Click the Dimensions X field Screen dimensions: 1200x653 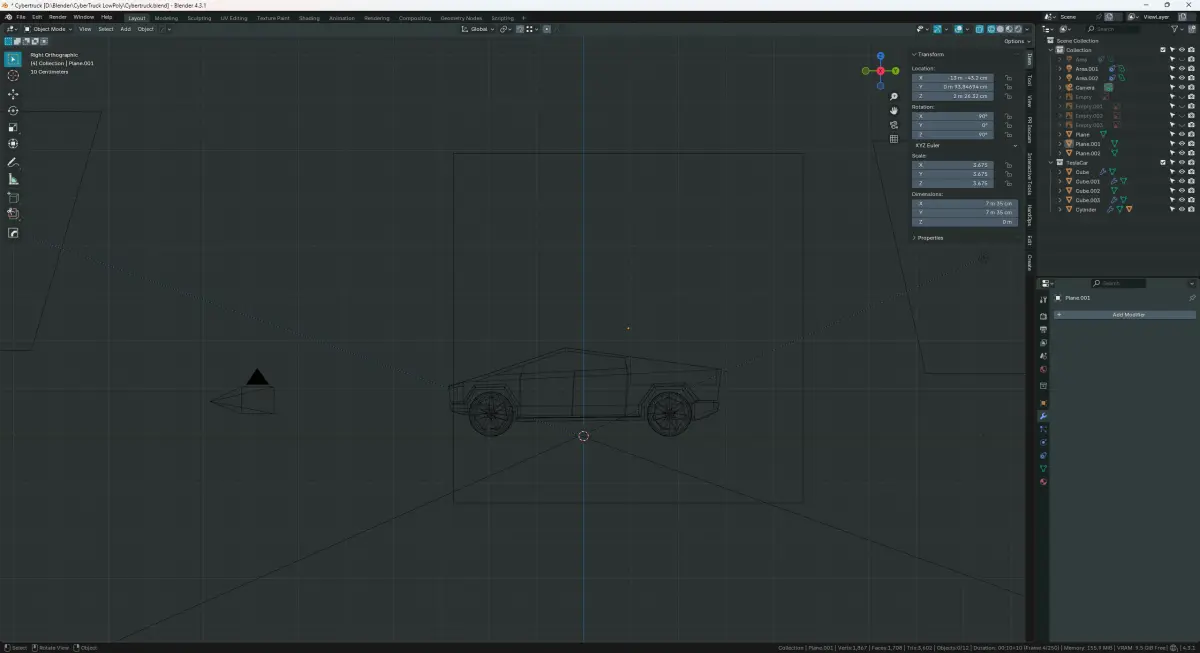[965, 203]
